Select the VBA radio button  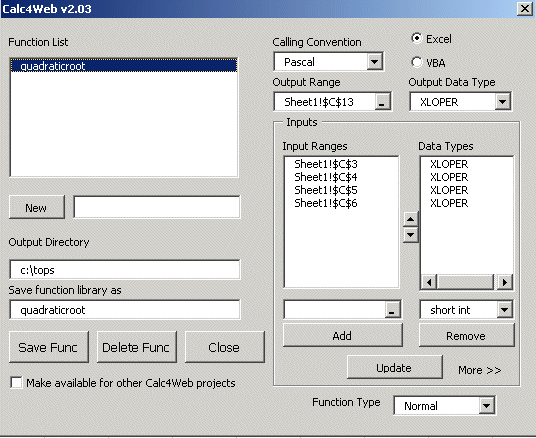[x=417, y=62]
